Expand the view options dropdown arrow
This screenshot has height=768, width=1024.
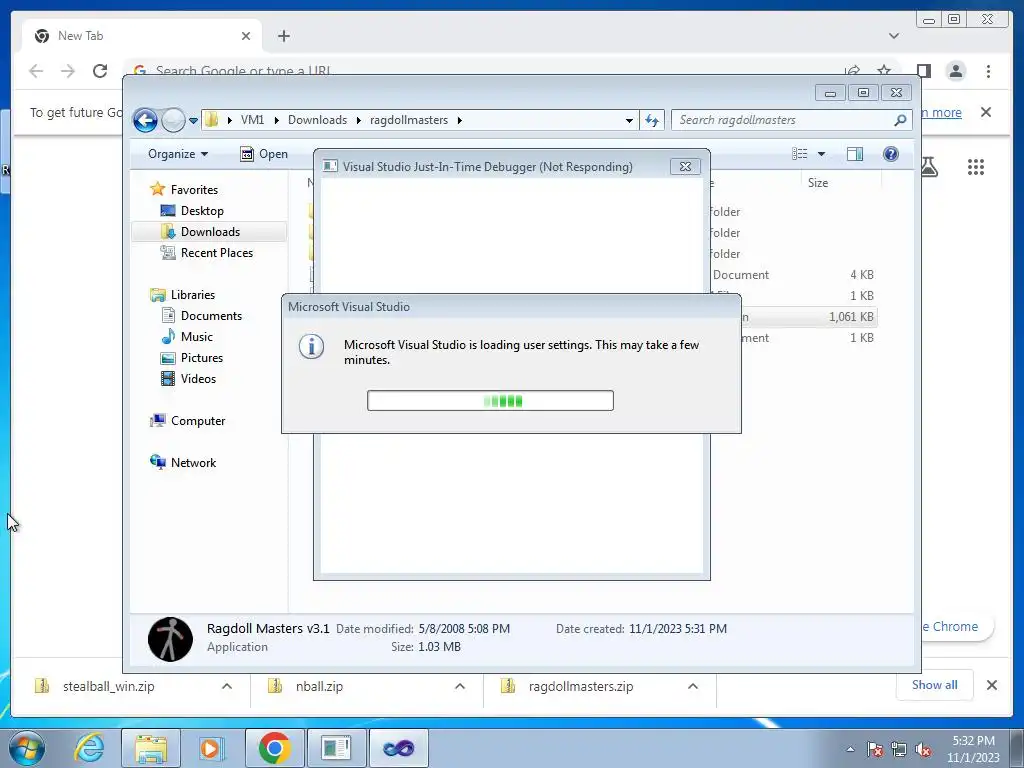tap(822, 154)
